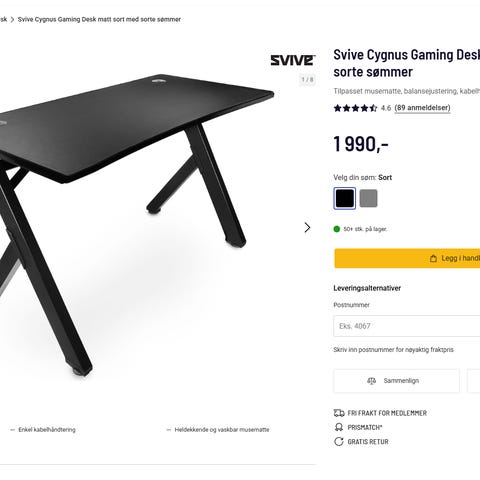Select the black stitching color swatch
This screenshot has width=480, height=480.
pos(345,198)
